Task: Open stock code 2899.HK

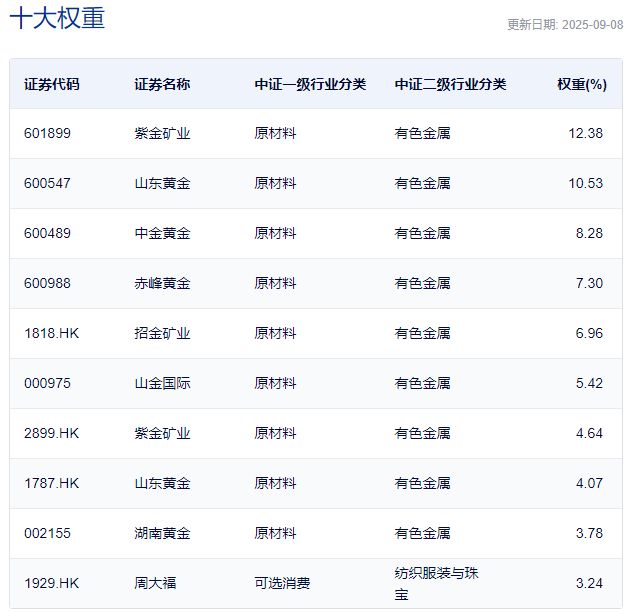Action: (x=51, y=433)
